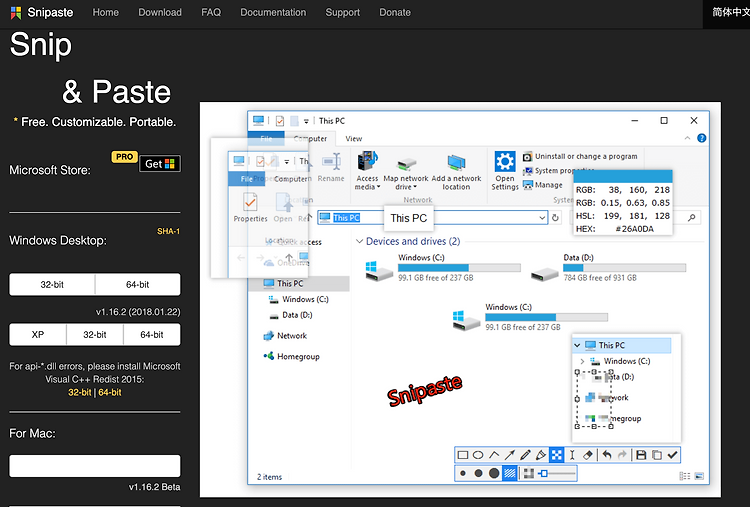750x507 pixels.
Task: Switch to the Computer ribbon tab
Action: (310, 139)
